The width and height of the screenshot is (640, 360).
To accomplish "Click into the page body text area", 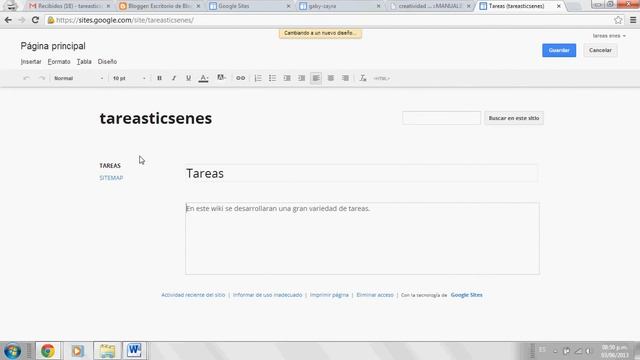I will [362, 238].
